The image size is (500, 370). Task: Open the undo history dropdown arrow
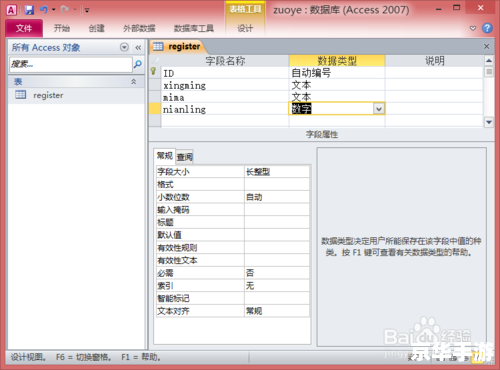53,10
